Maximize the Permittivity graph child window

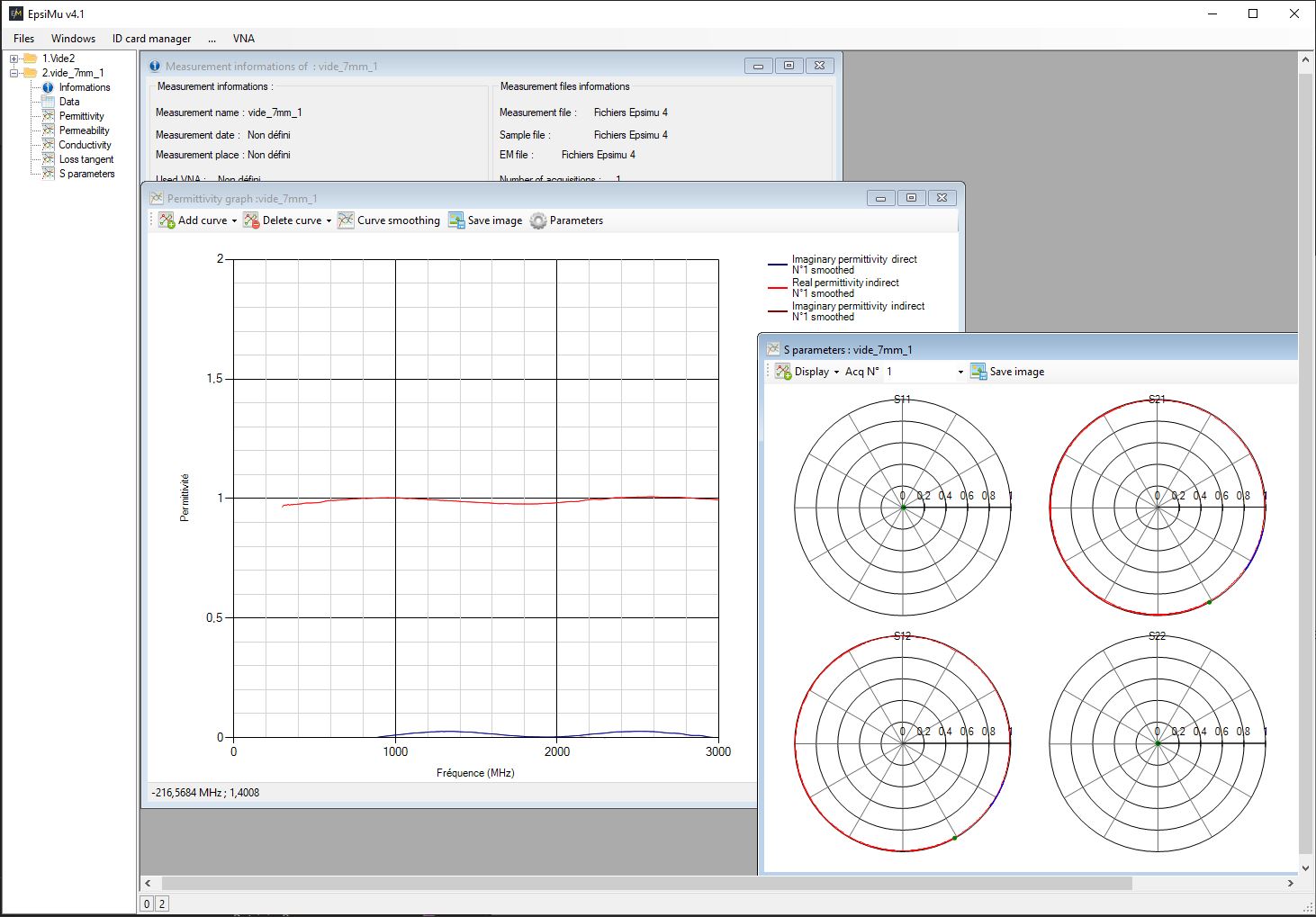pyautogui.click(x=911, y=198)
